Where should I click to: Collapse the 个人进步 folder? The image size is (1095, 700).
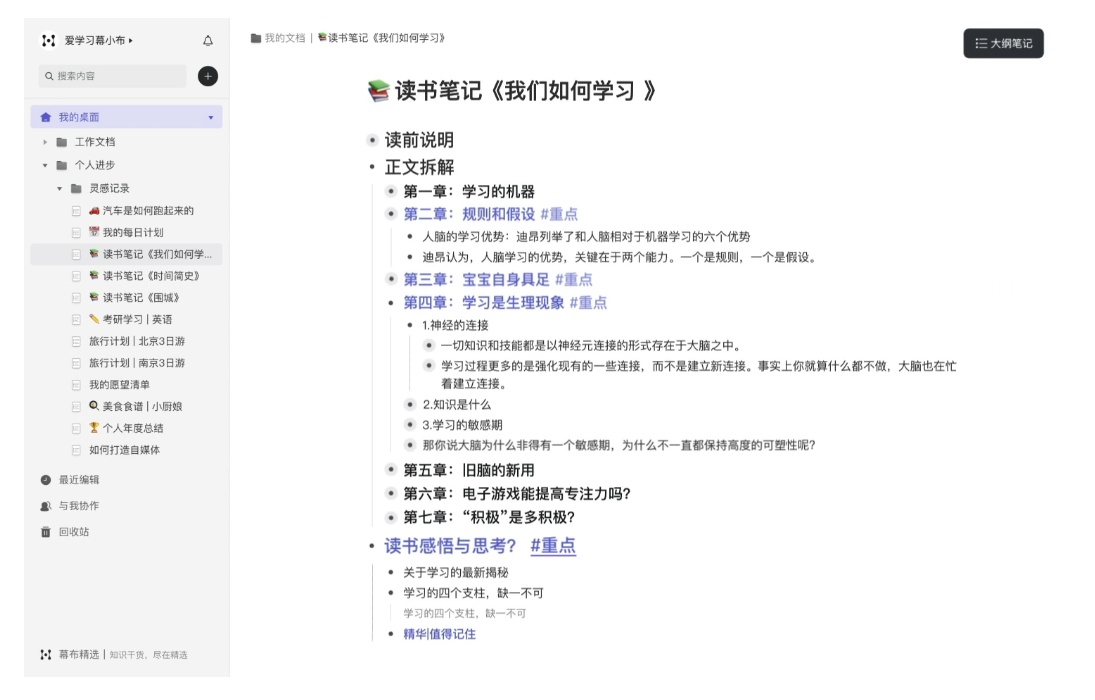pyautogui.click(x=45, y=166)
